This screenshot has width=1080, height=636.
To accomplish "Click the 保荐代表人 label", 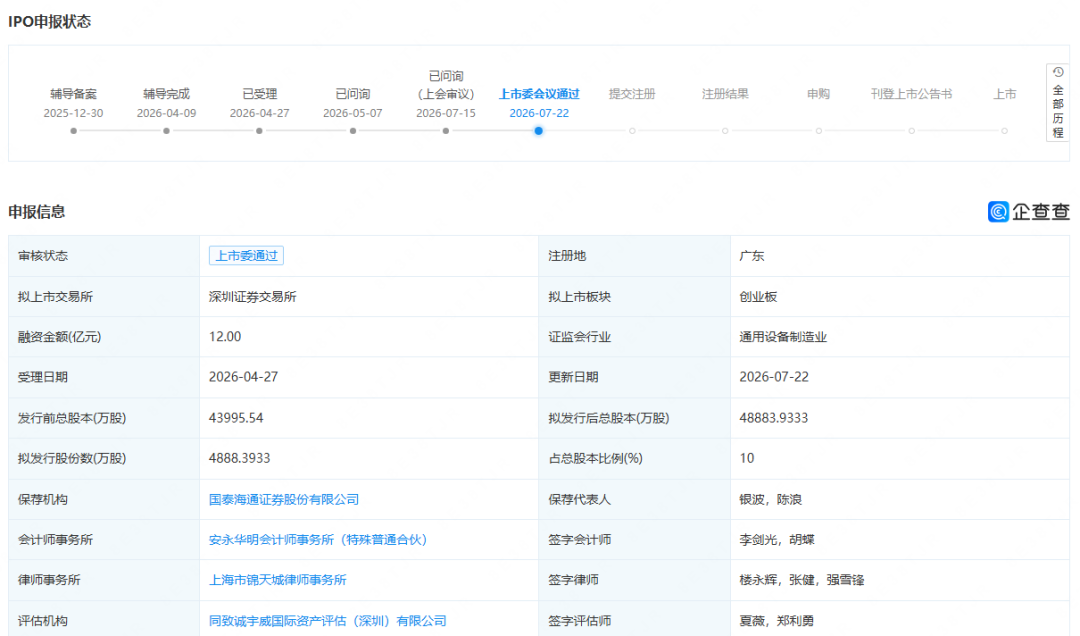I will pyautogui.click(x=579, y=500).
